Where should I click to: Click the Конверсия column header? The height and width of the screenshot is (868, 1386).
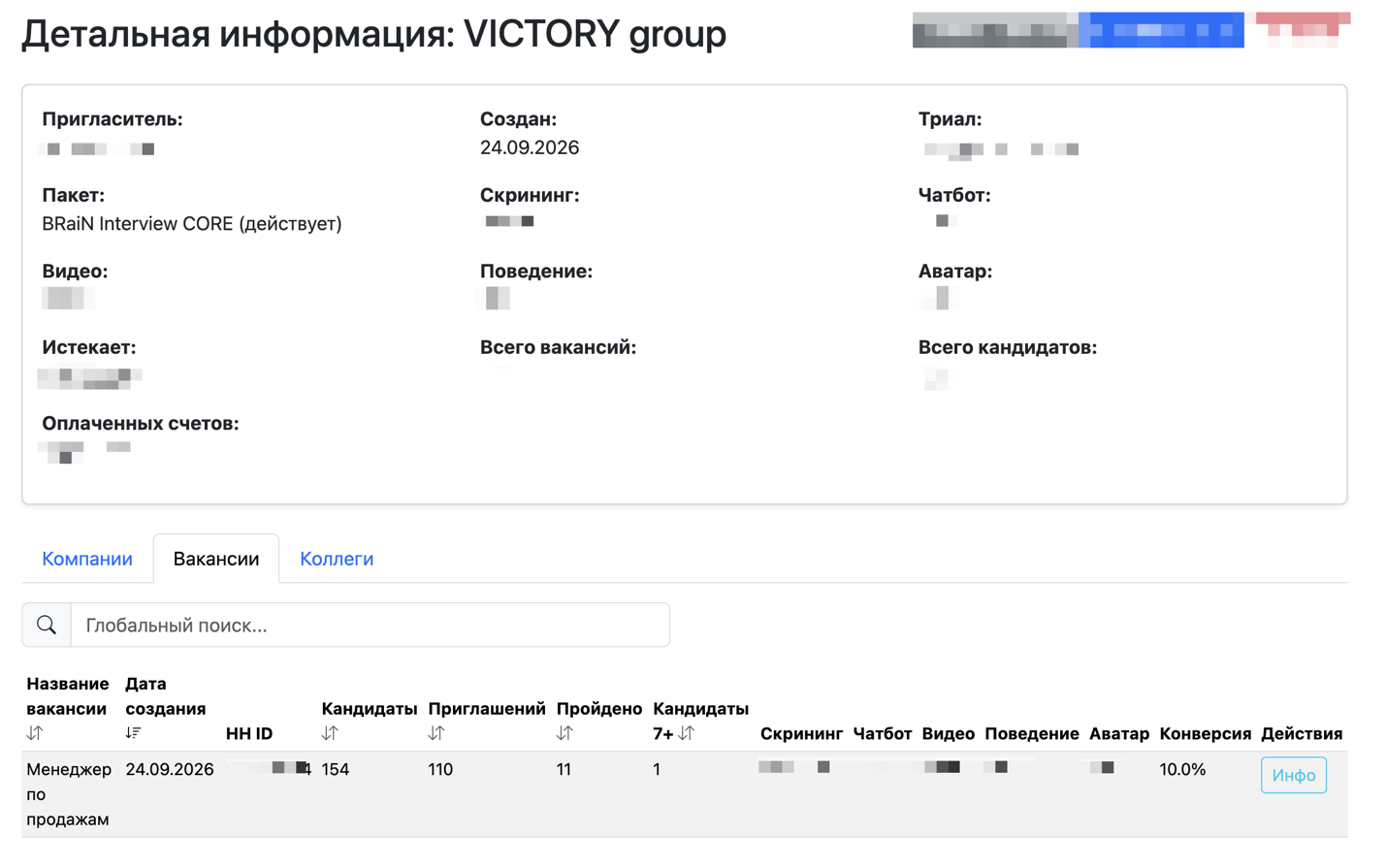1206,733
